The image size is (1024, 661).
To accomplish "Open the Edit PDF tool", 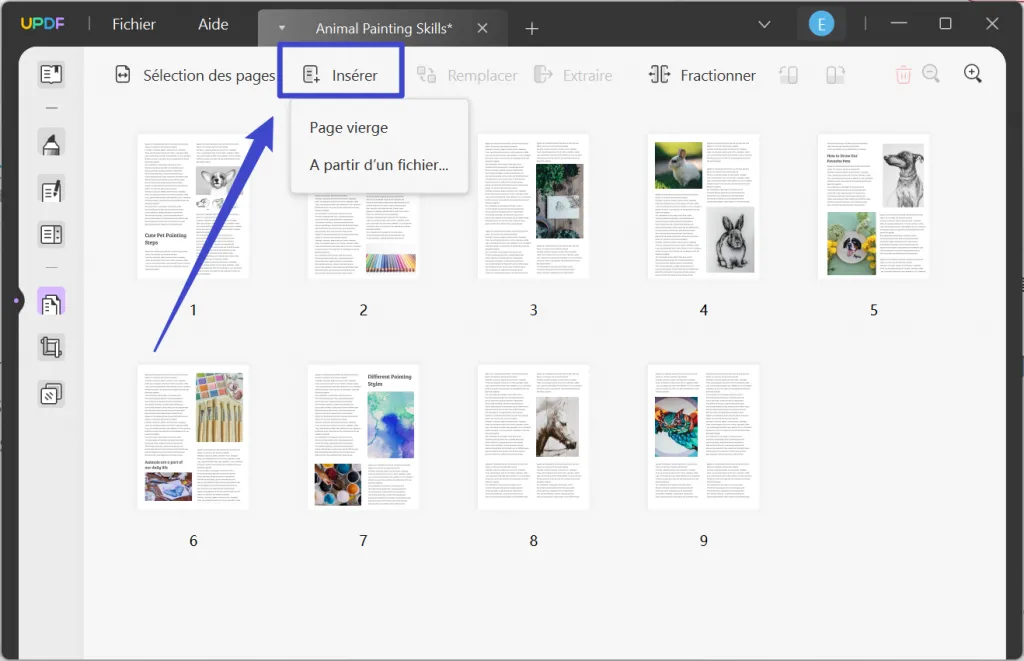I will pos(51,190).
